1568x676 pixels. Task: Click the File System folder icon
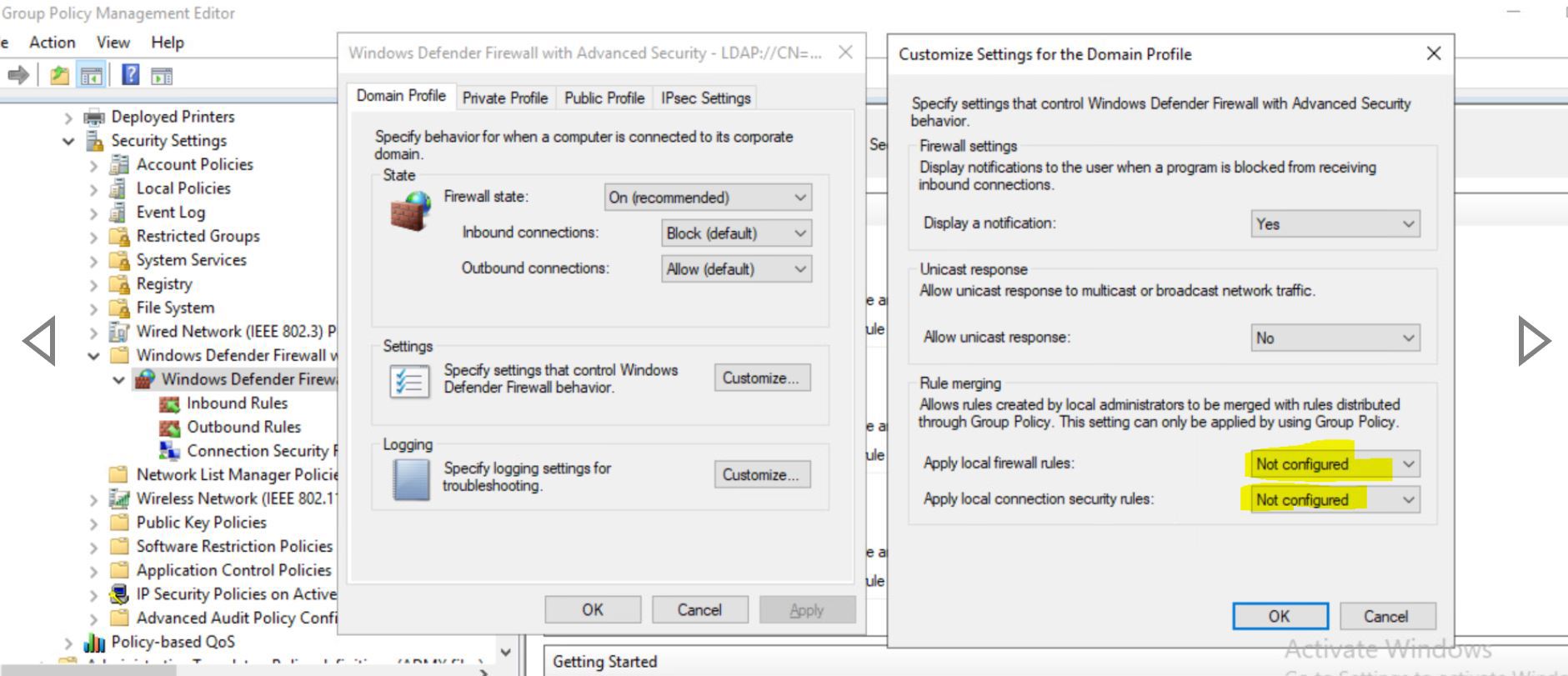tap(120, 308)
